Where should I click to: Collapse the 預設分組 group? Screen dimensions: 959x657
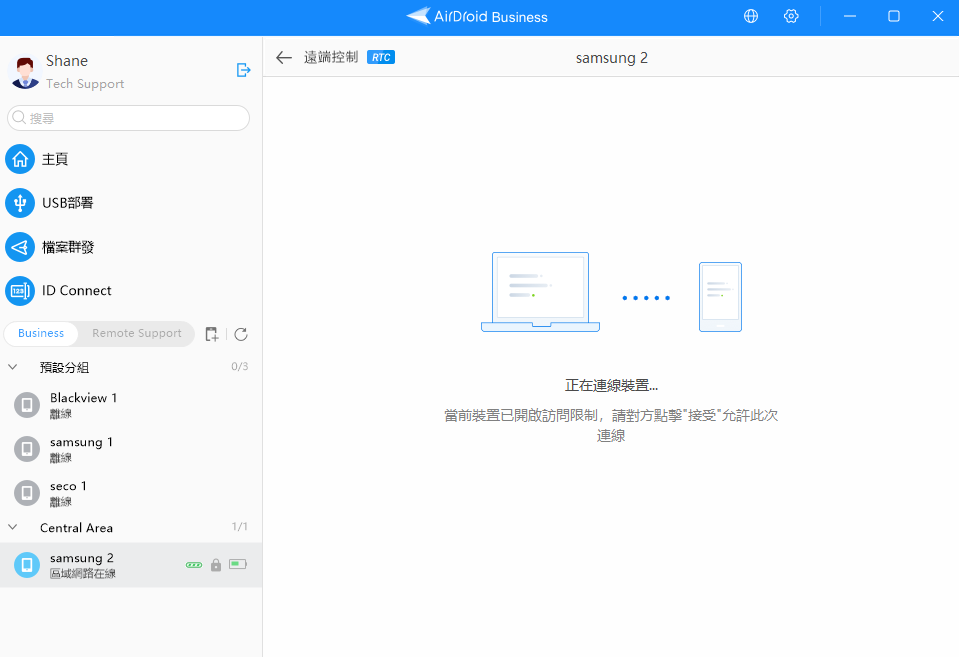[x=12, y=367]
